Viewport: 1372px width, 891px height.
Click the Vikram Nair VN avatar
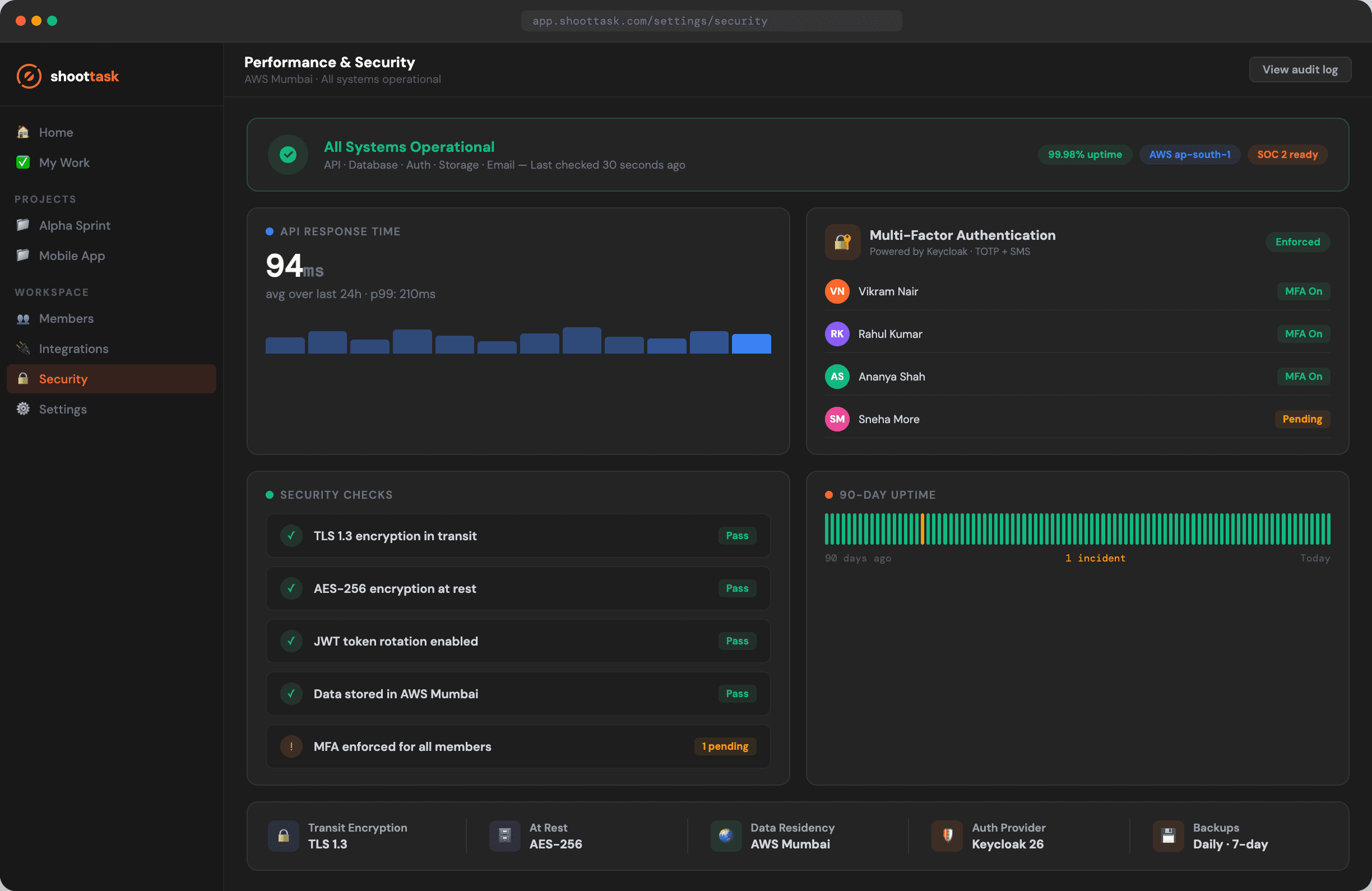(x=836, y=291)
